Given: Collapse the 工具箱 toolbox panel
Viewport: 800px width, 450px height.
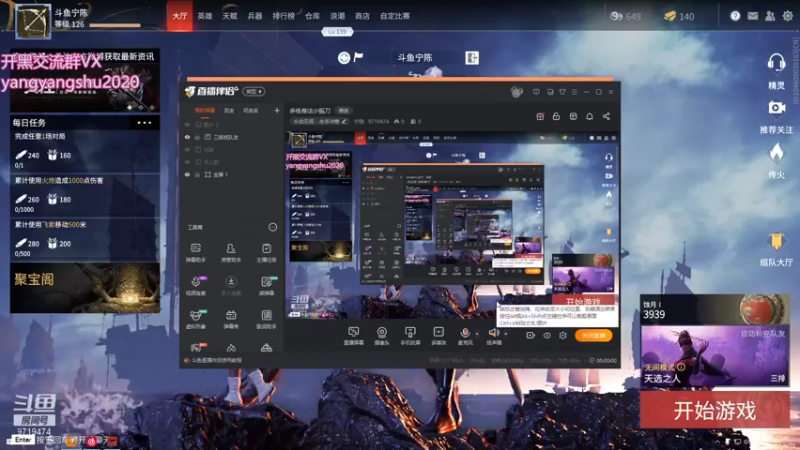Looking at the screenshot, I should point(273,227).
